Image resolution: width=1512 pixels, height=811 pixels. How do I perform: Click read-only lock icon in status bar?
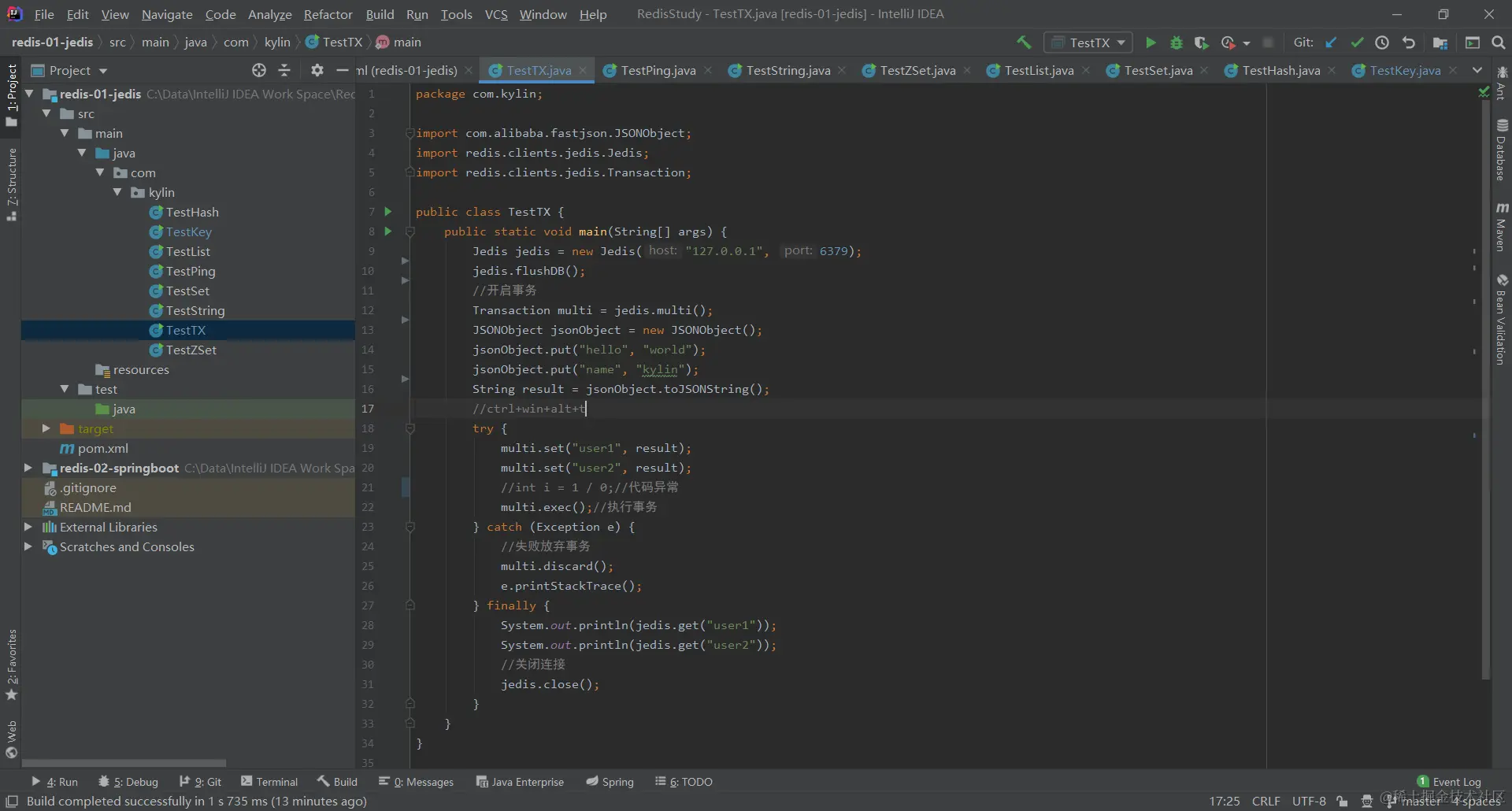coord(1343,802)
